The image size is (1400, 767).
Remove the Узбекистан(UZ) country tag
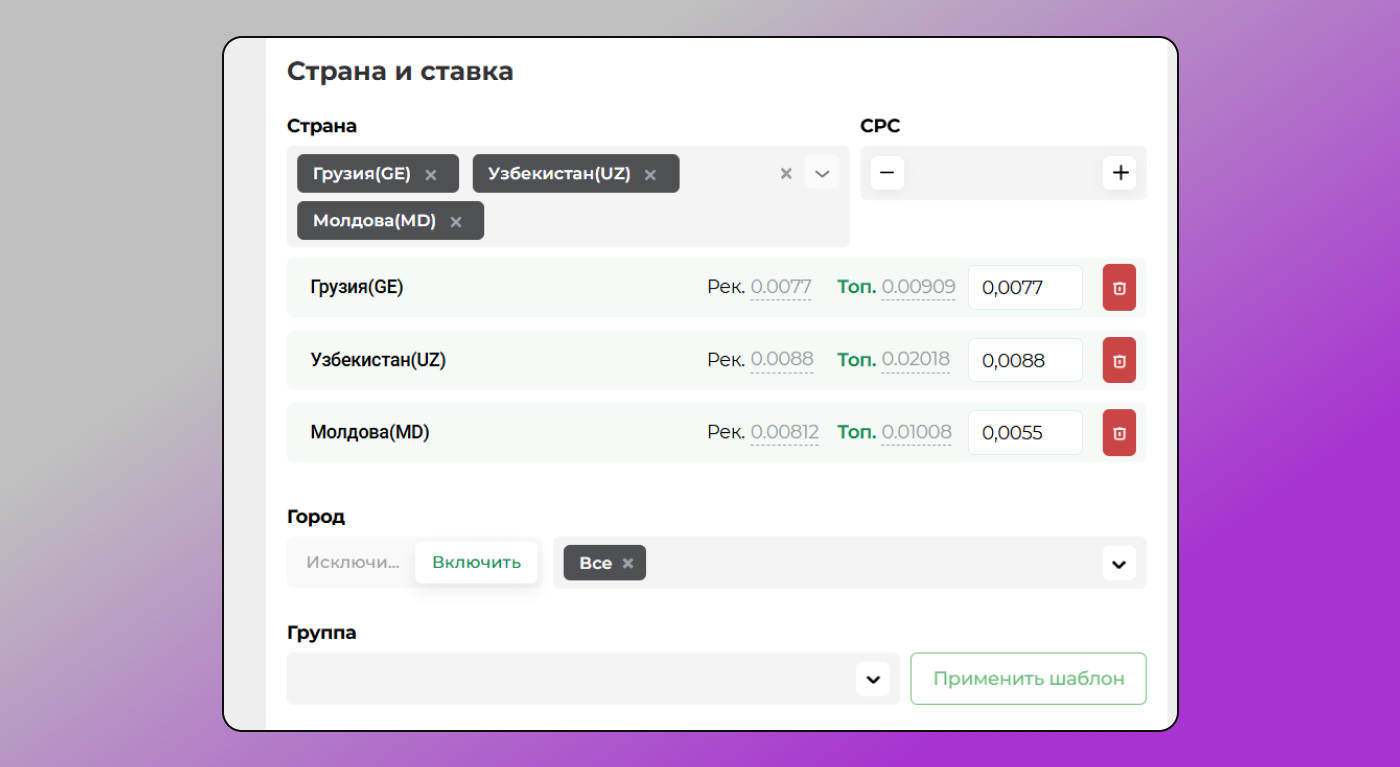650,173
